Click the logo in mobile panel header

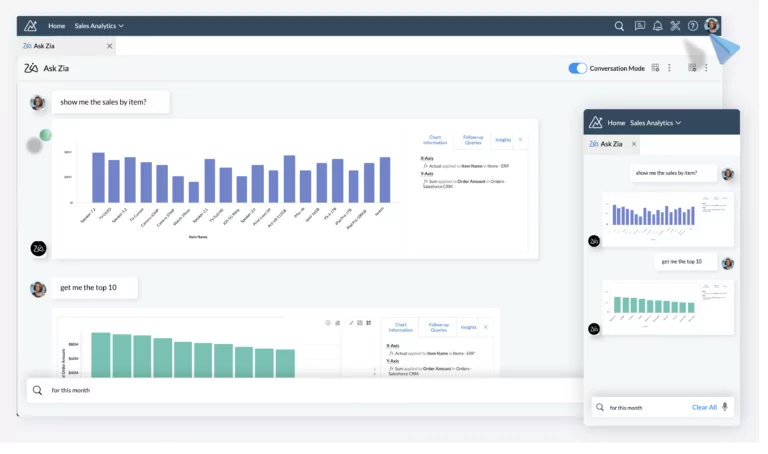click(596, 122)
